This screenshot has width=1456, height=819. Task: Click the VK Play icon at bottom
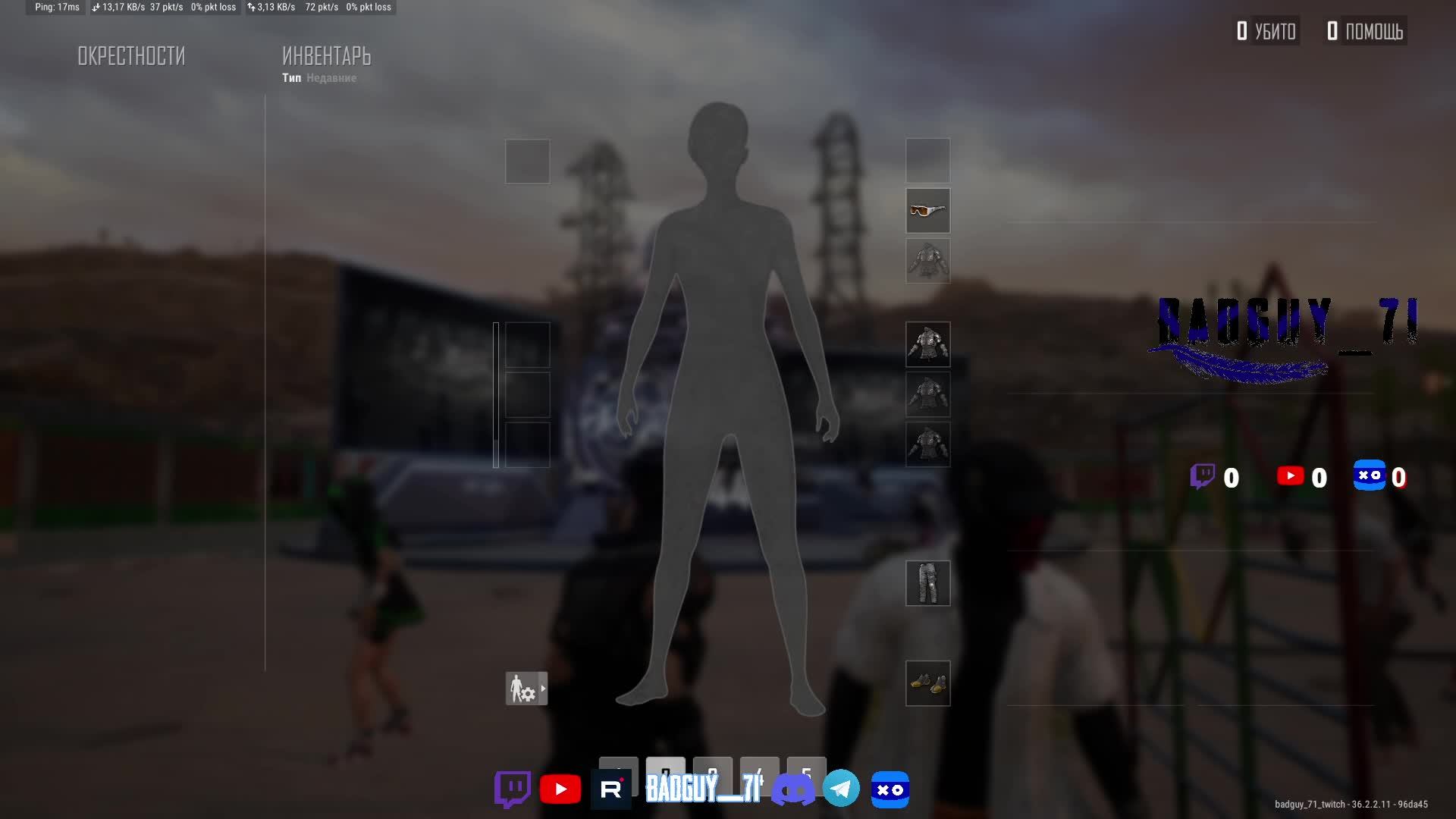(890, 789)
